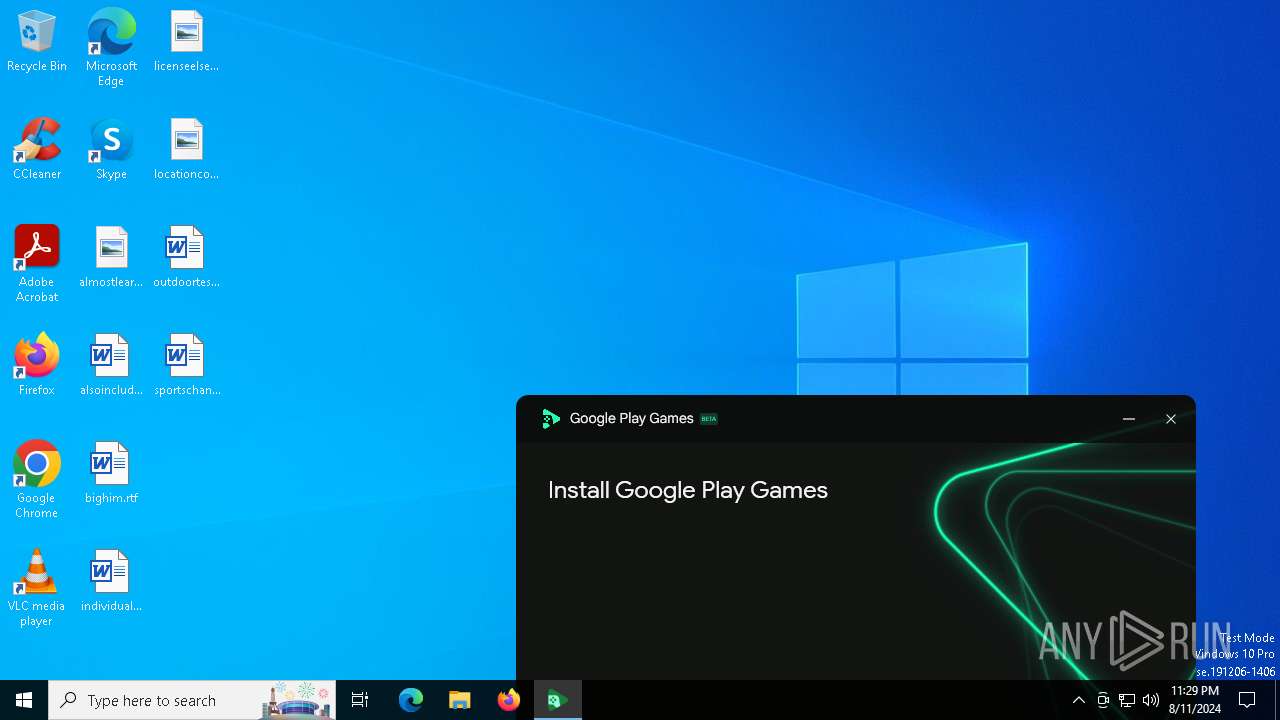Open VLC media player desktop shortcut

(x=37, y=588)
